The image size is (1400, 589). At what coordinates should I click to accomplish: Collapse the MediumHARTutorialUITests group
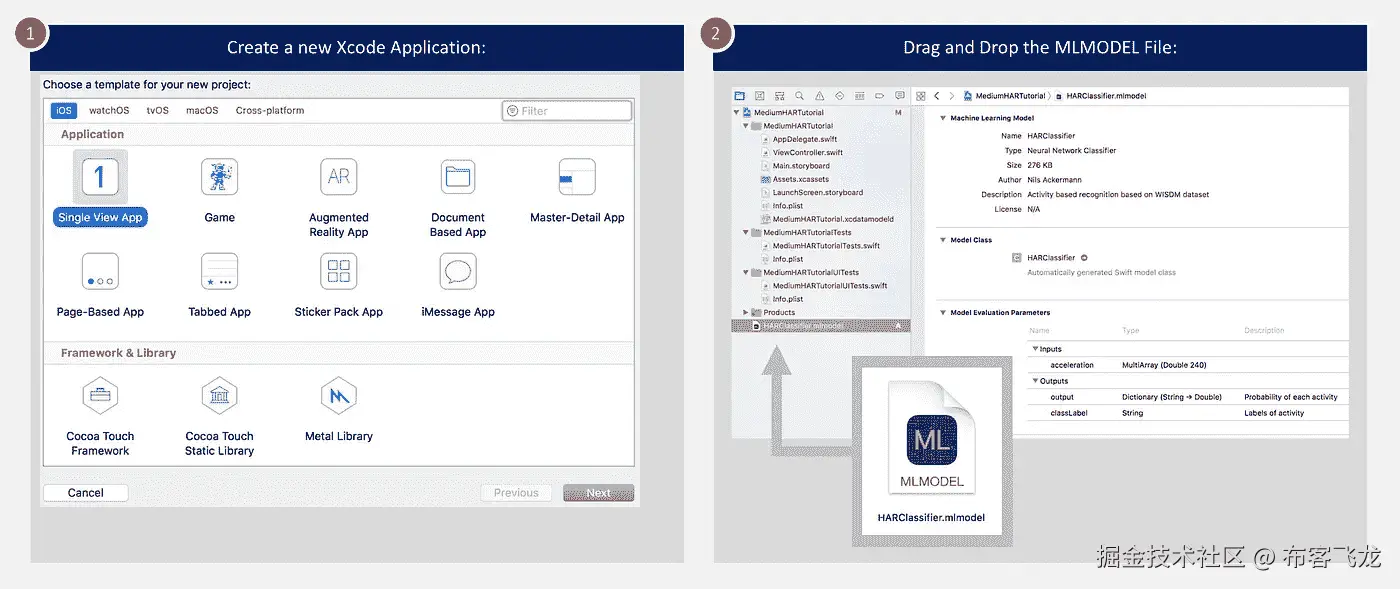tap(746, 272)
